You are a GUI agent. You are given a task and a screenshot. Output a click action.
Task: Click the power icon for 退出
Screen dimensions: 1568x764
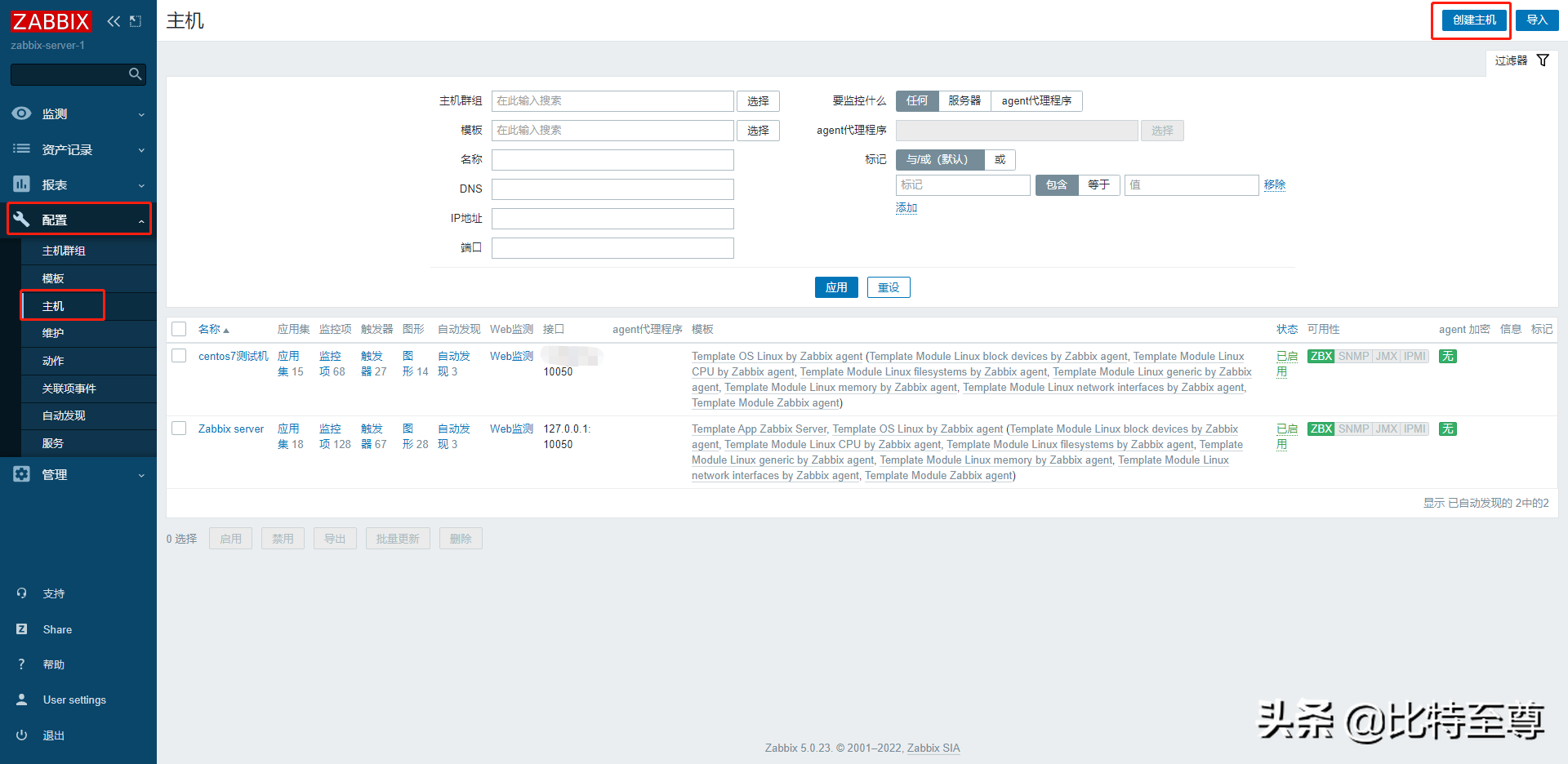(x=22, y=735)
